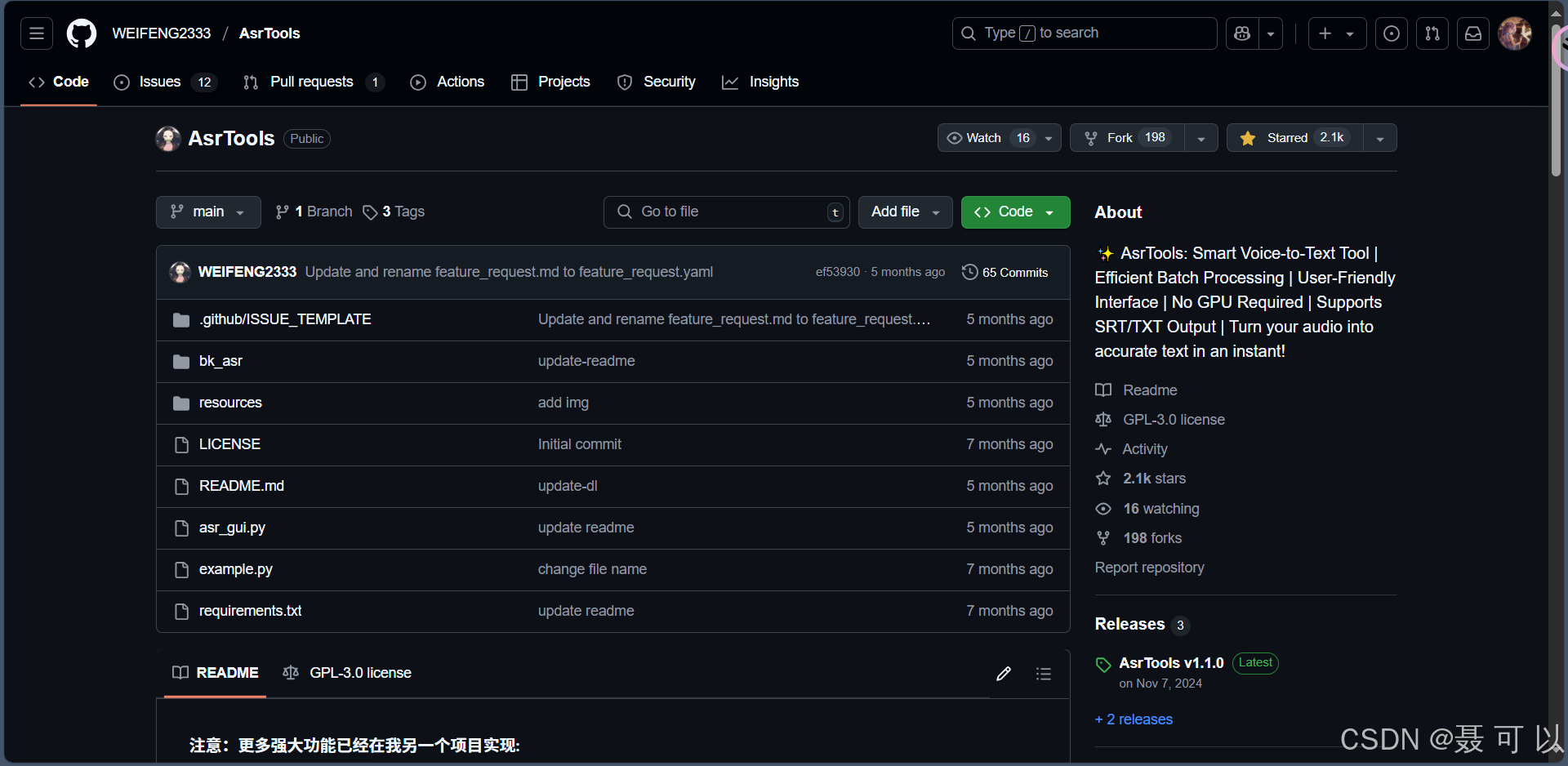This screenshot has height=766, width=1568.
Task: Go to GitHub home via Octocat logo
Action: 82,33
